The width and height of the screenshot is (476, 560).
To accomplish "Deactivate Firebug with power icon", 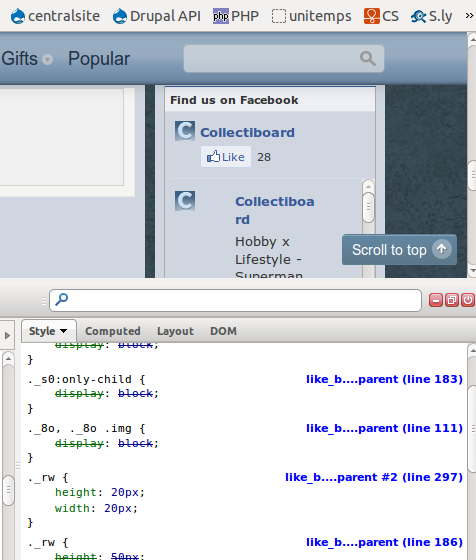I will pyautogui.click(x=468, y=300).
